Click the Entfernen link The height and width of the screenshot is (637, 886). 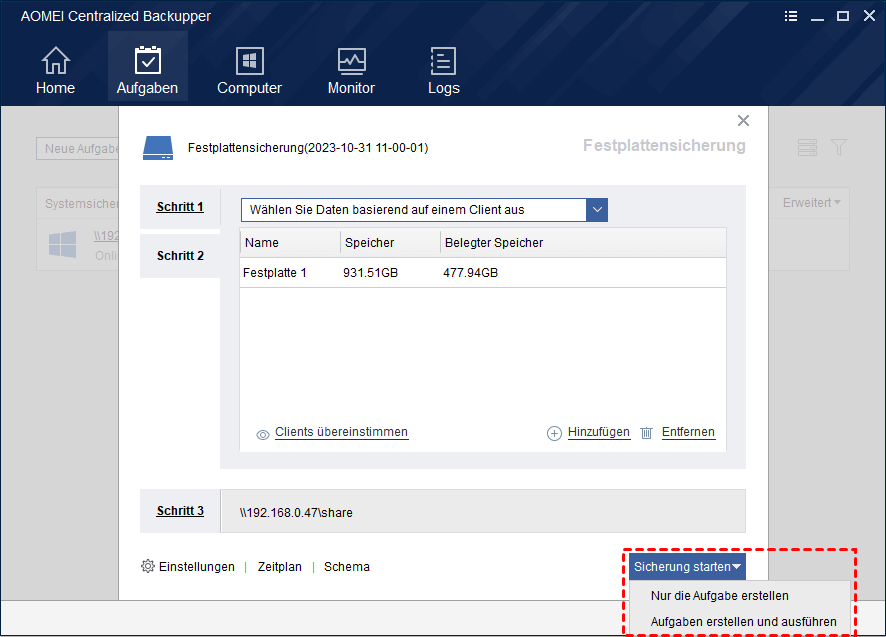click(x=688, y=432)
